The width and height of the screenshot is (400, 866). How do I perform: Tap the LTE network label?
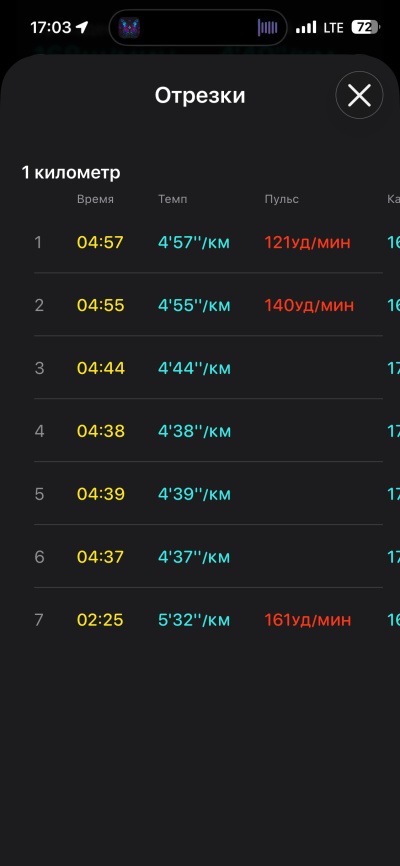coord(333,28)
